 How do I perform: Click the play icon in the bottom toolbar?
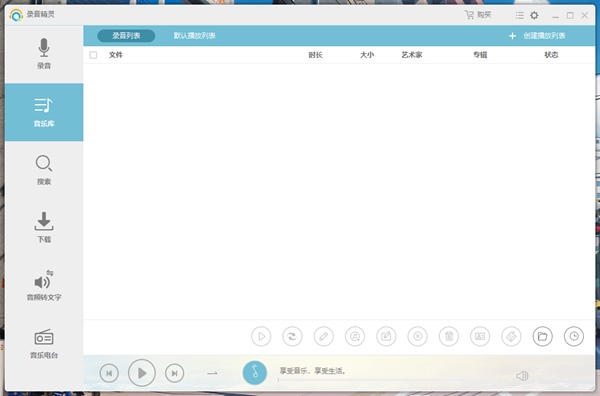[261, 336]
